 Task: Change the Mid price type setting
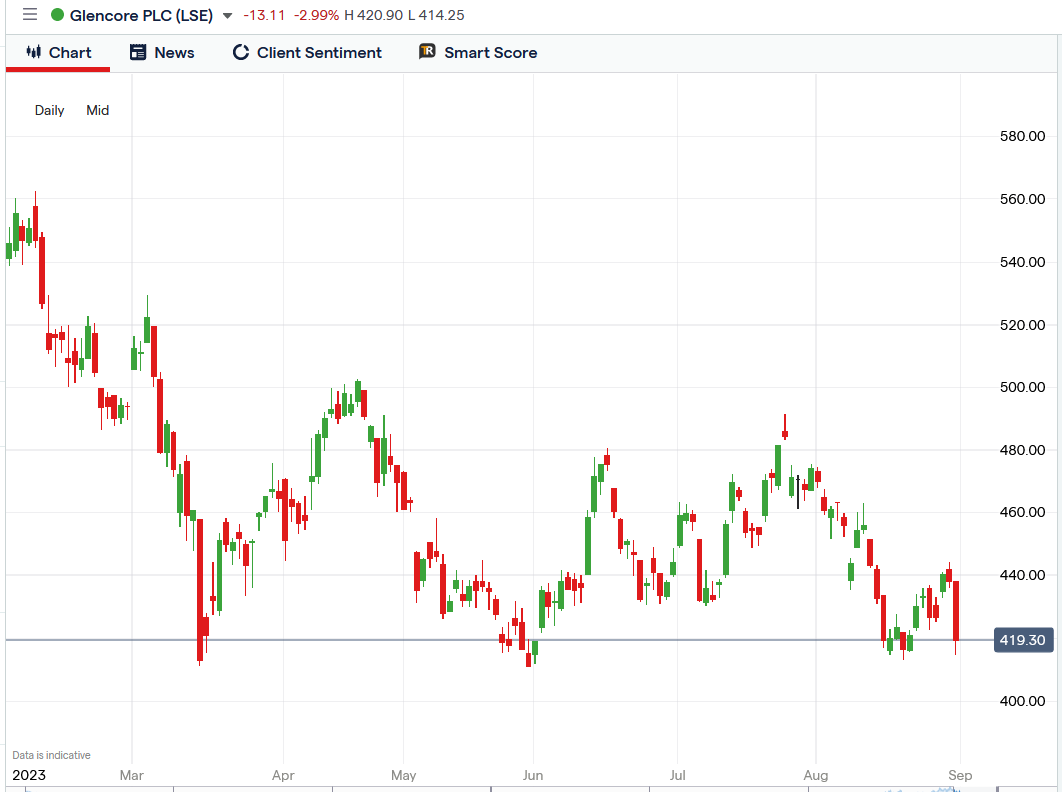98,110
